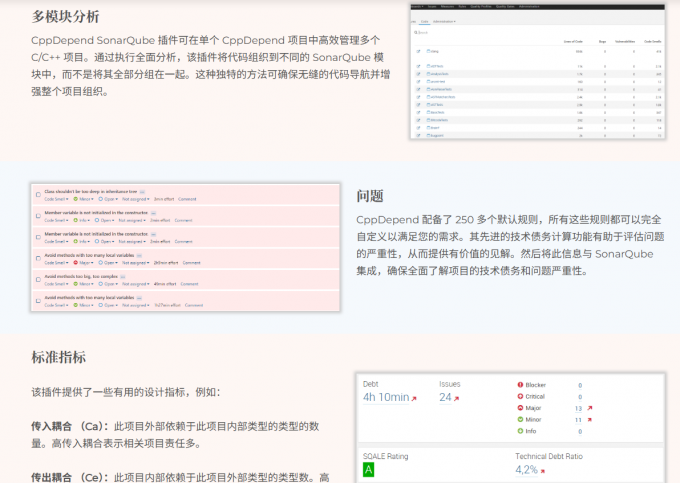Click the green Minor icon on the inheritance tree issue

(75, 199)
